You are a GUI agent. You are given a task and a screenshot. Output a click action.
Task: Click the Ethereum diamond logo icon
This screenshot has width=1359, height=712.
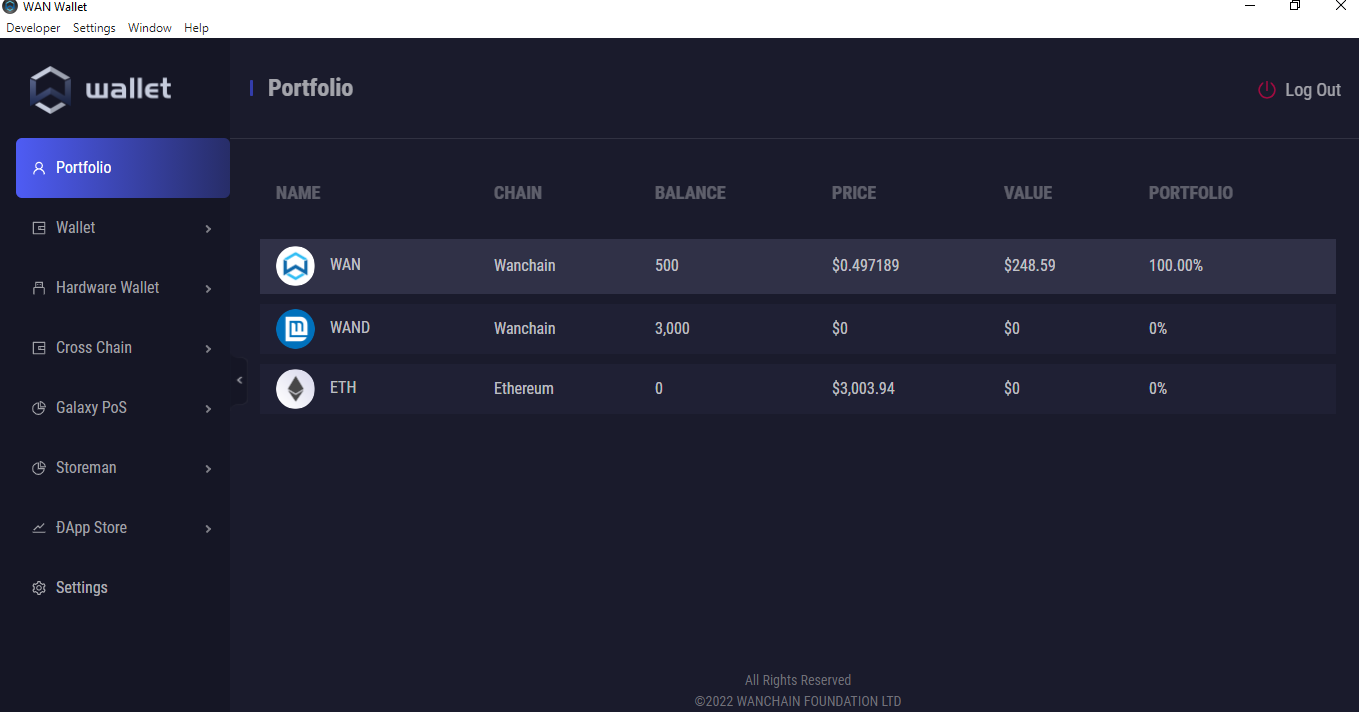(295, 389)
